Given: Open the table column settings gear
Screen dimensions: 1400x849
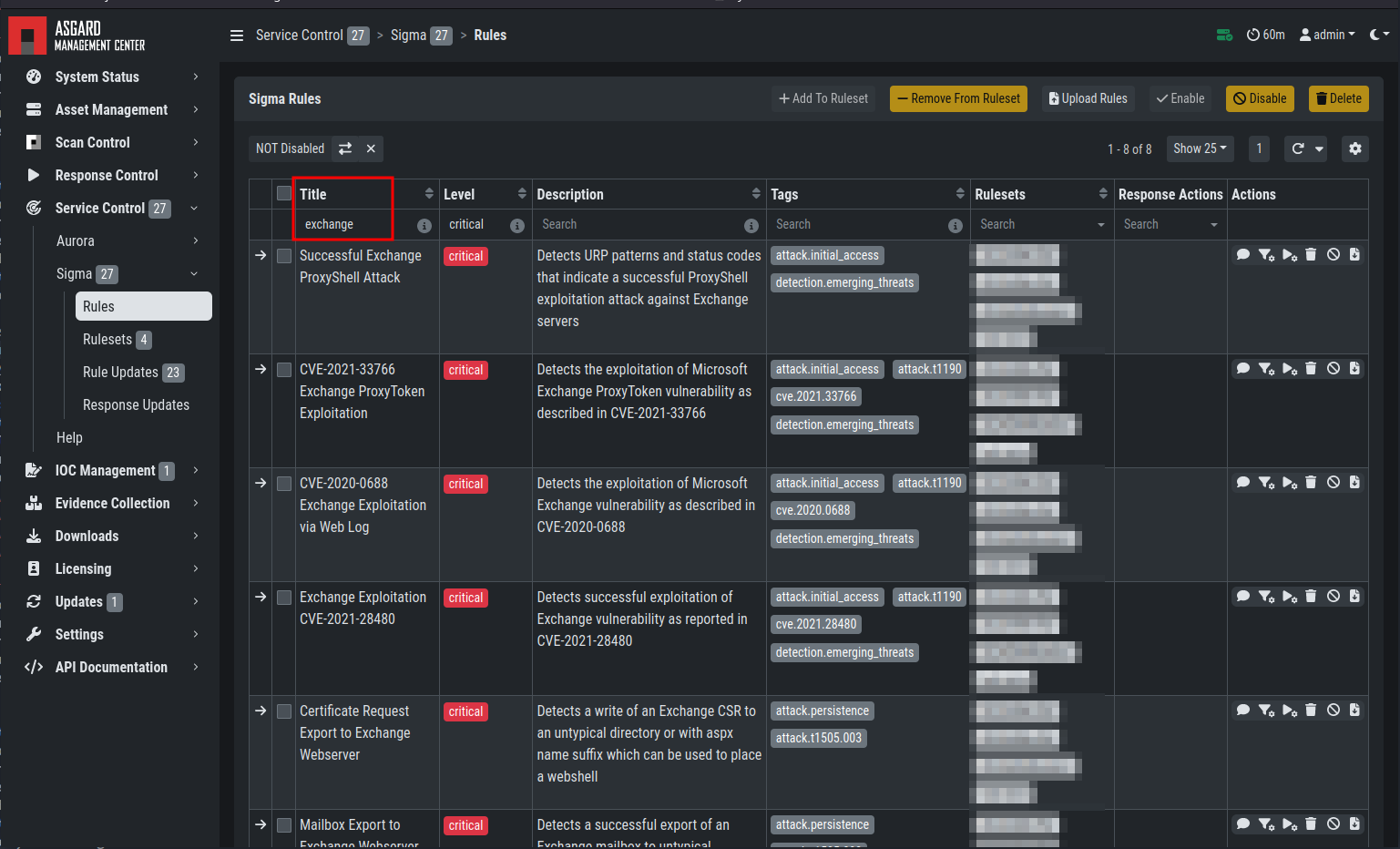Looking at the screenshot, I should [1355, 148].
